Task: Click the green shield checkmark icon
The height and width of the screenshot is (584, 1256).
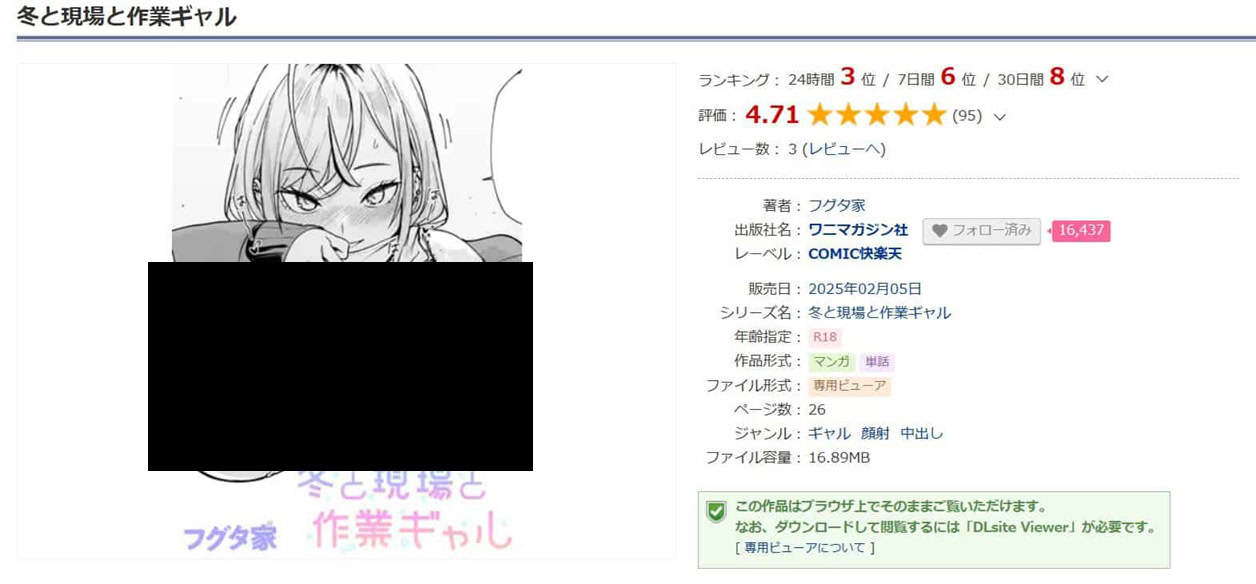Action: 716,512
